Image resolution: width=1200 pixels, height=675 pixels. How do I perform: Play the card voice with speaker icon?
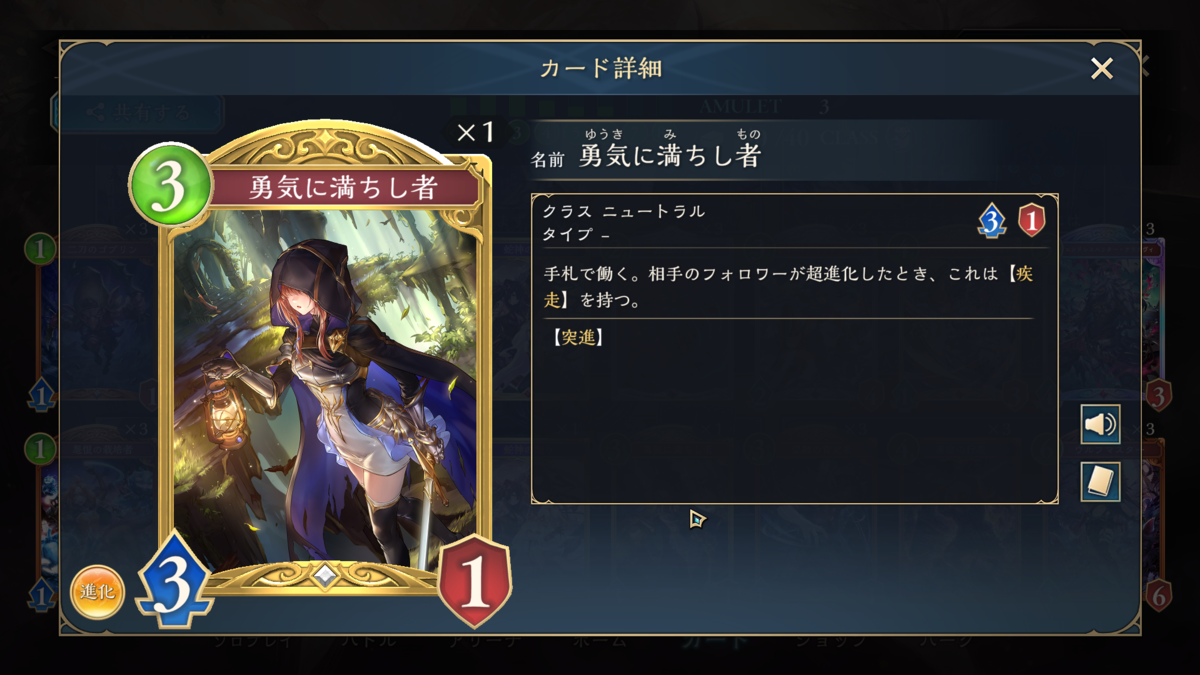(1100, 425)
